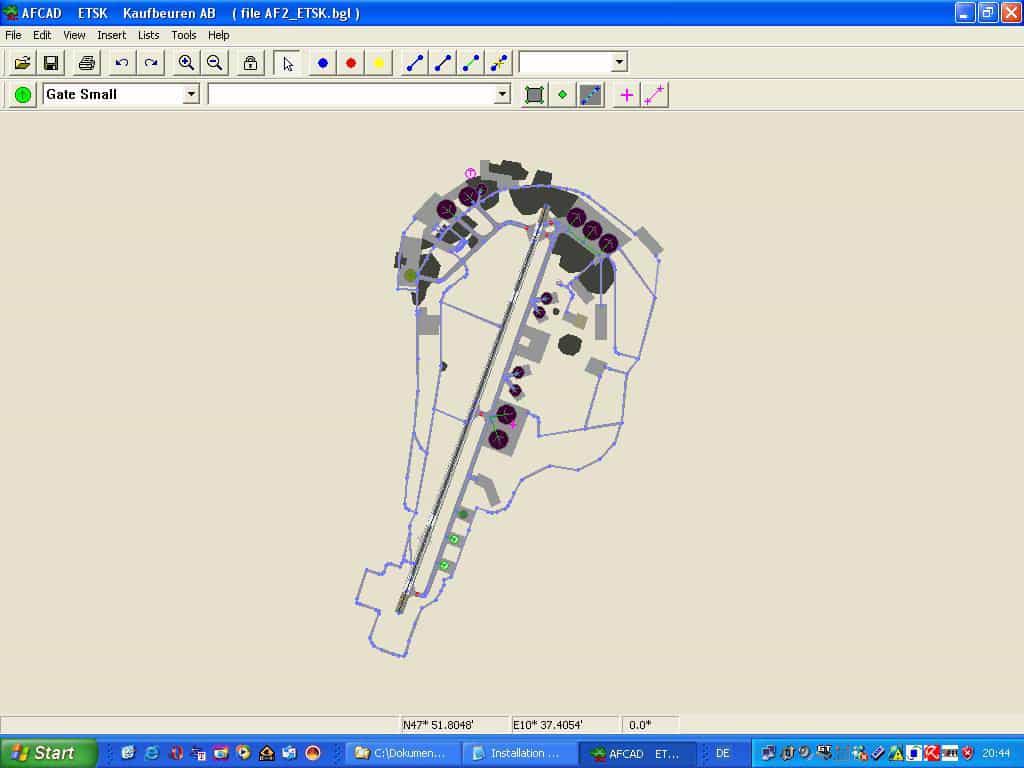Screen dimensions: 1024x768
Task: Open the wide empty dropdown beside Gate Small
Action: pyautogui.click(x=502, y=94)
